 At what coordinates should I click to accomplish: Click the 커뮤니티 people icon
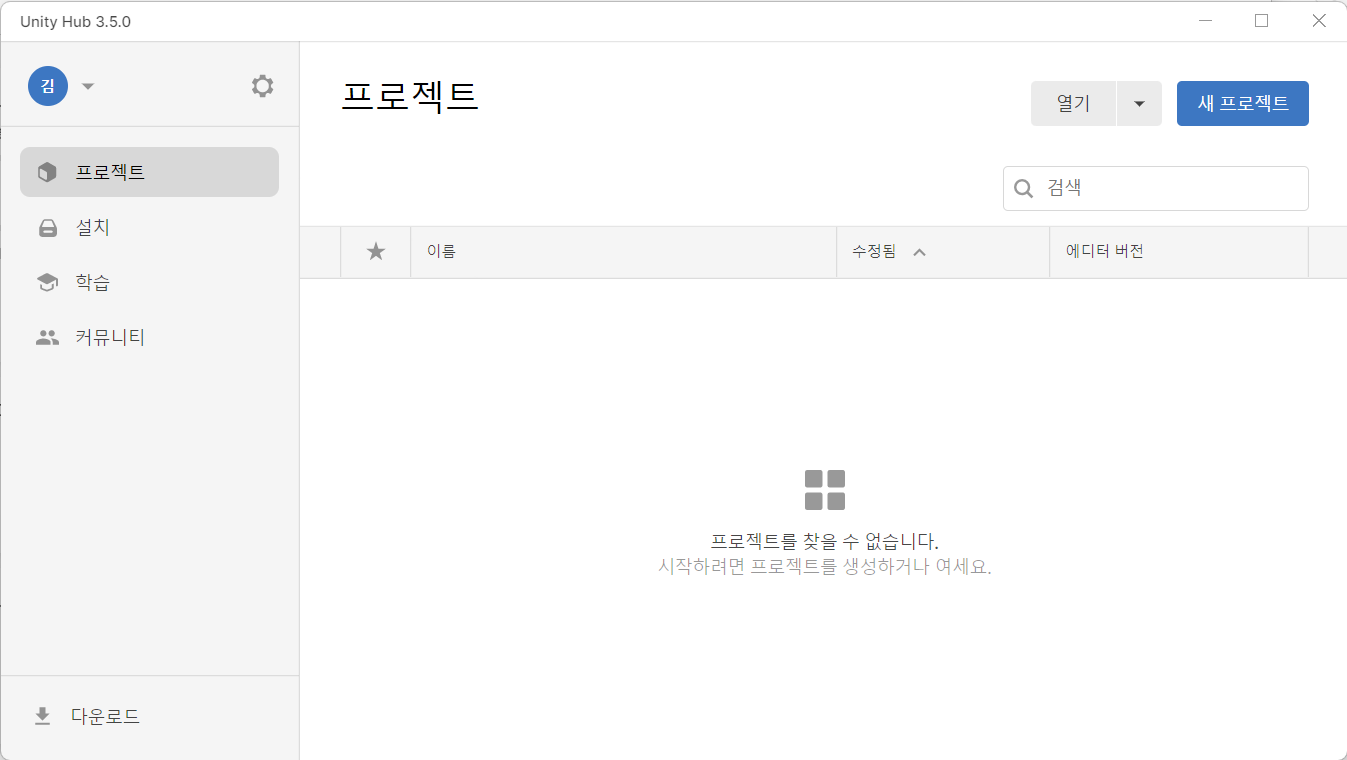pyautogui.click(x=47, y=338)
